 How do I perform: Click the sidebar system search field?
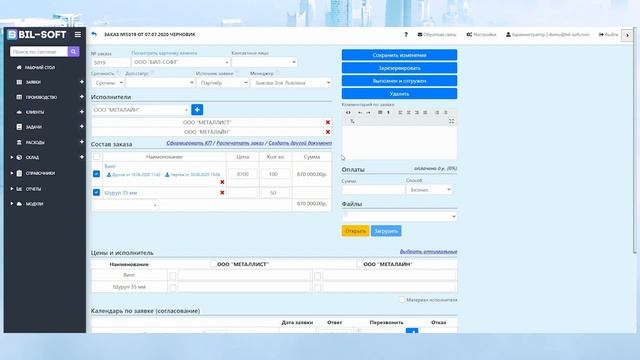click(39, 51)
